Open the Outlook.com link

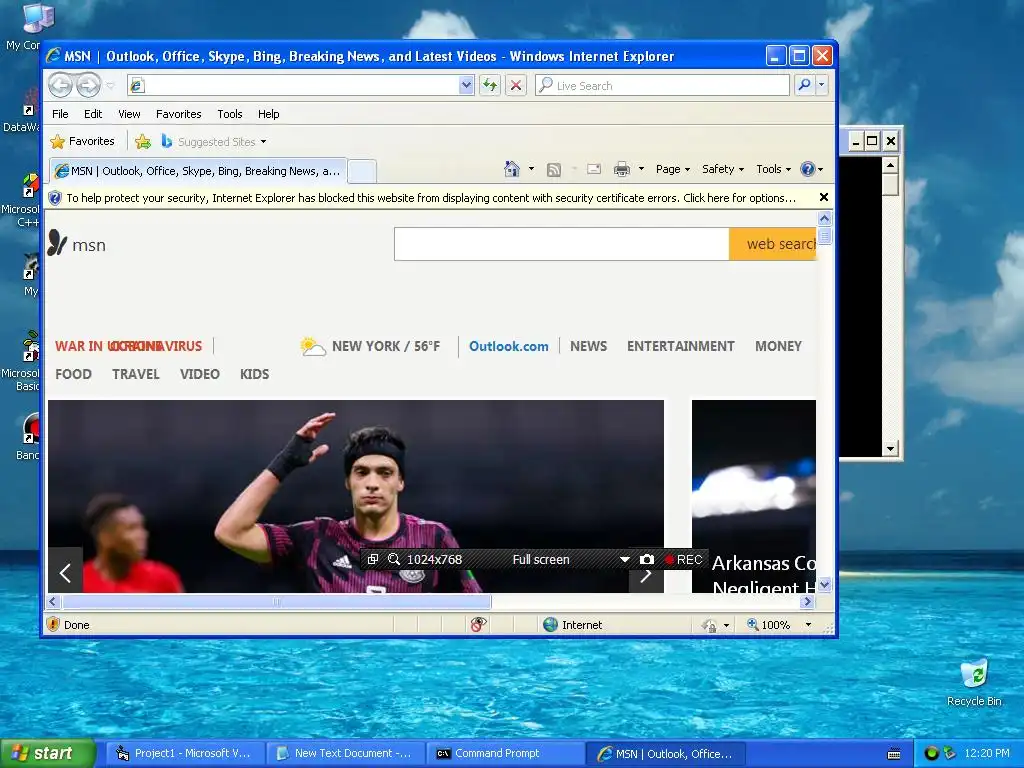coord(509,346)
